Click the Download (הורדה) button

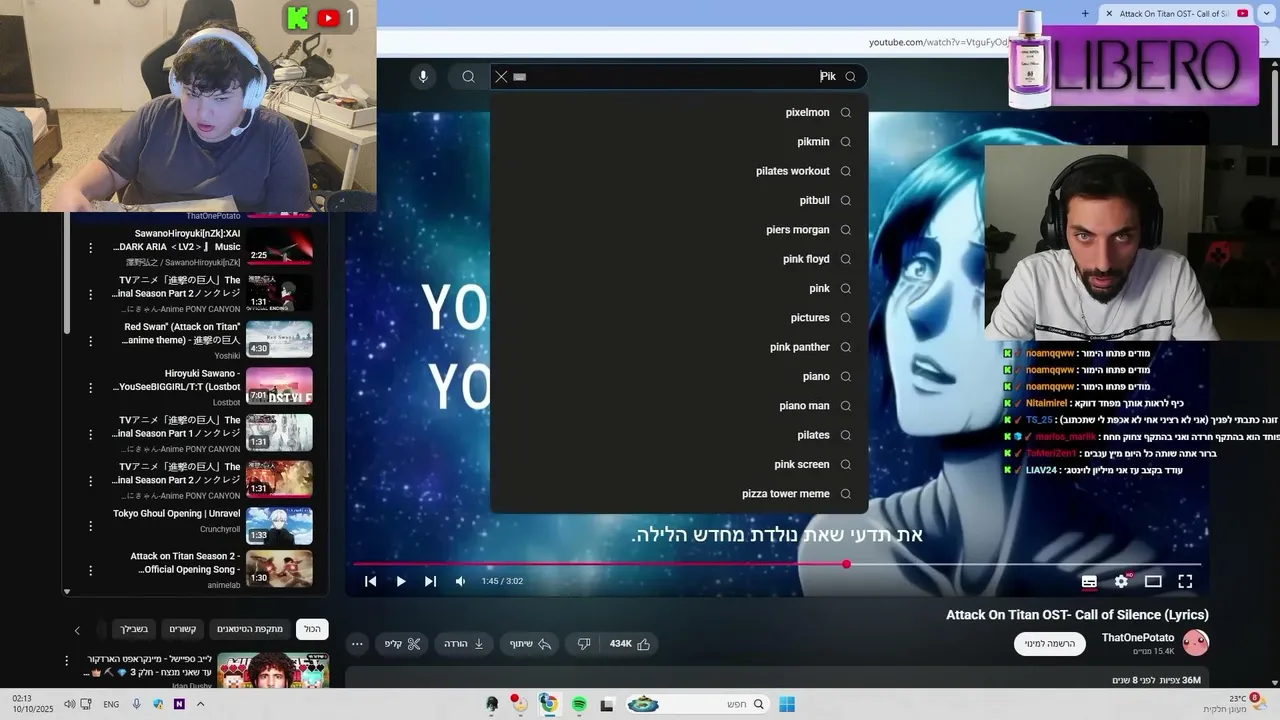465,644
